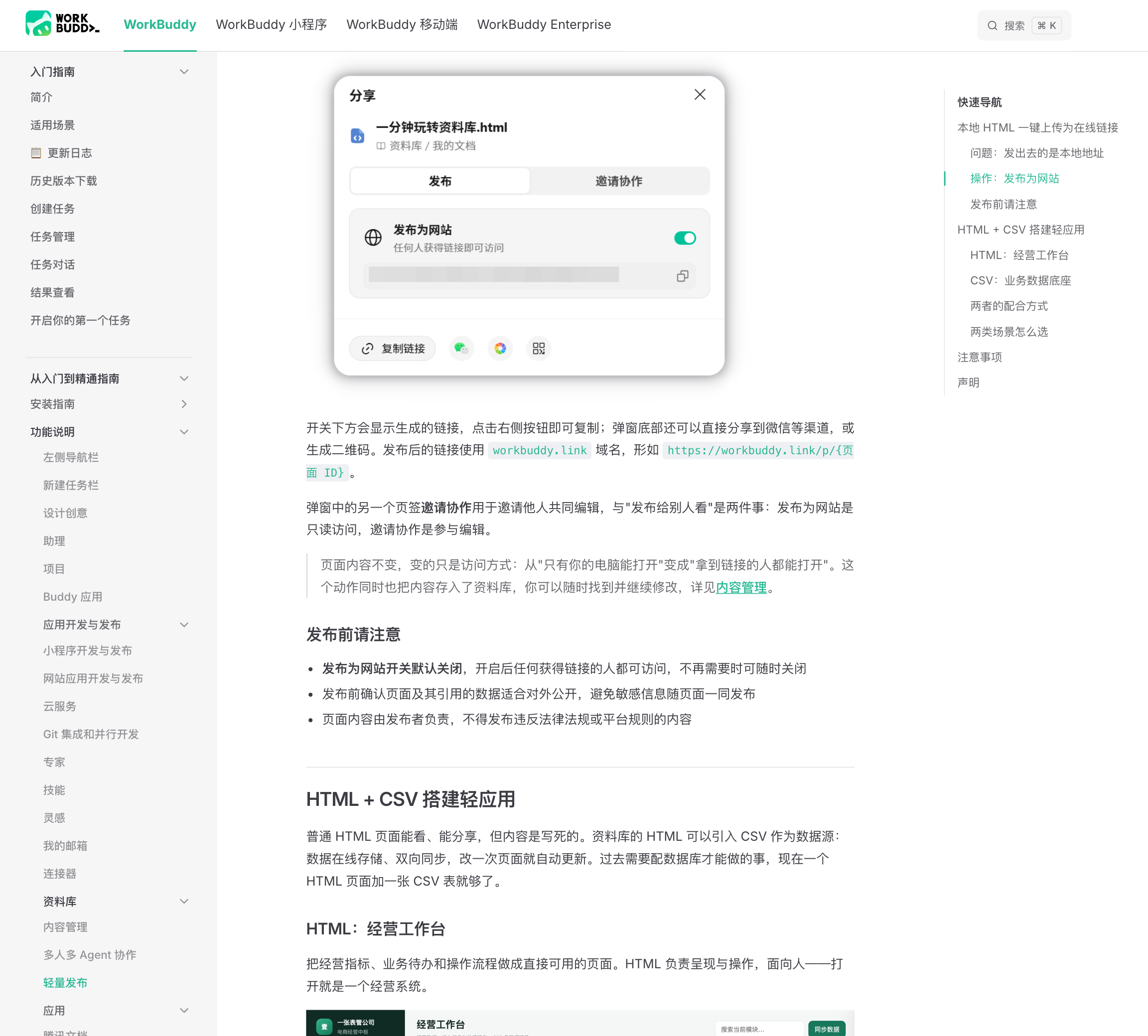Open 更新日志 in the sidebar
This screenshot has height=1036, width=1148.
[x=61, y=153]
